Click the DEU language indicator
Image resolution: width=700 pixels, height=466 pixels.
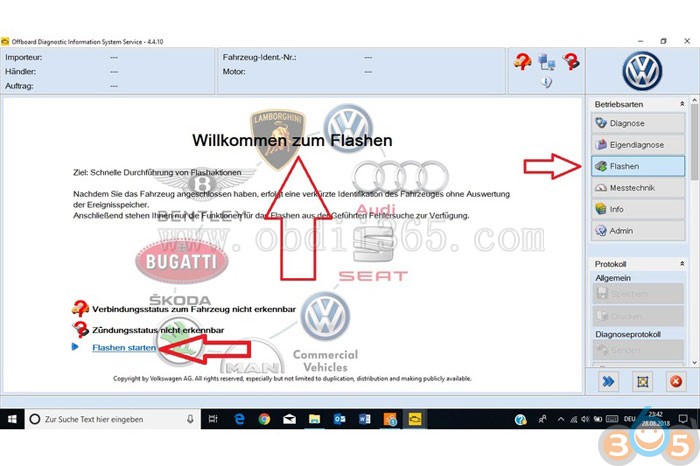pyautogui.click(x=629, y=419)
